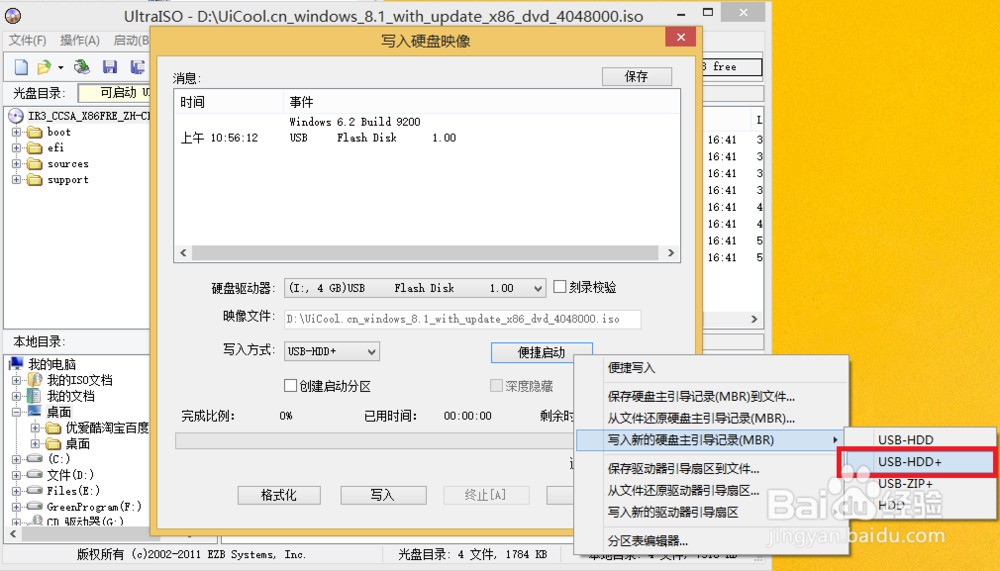
Task: Click the Open CD/DVD disc toolbar icon
Action: 82,67
